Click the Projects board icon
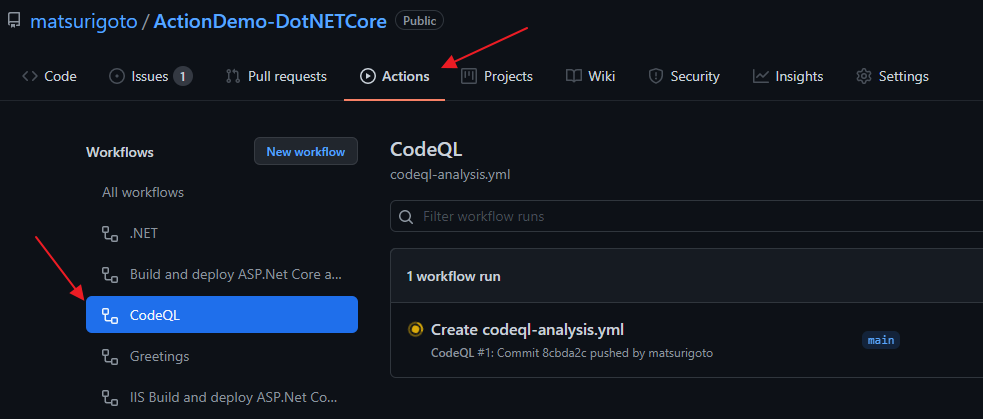The height and width of the screenshot is (419, 983). click(x=469, y=77)
